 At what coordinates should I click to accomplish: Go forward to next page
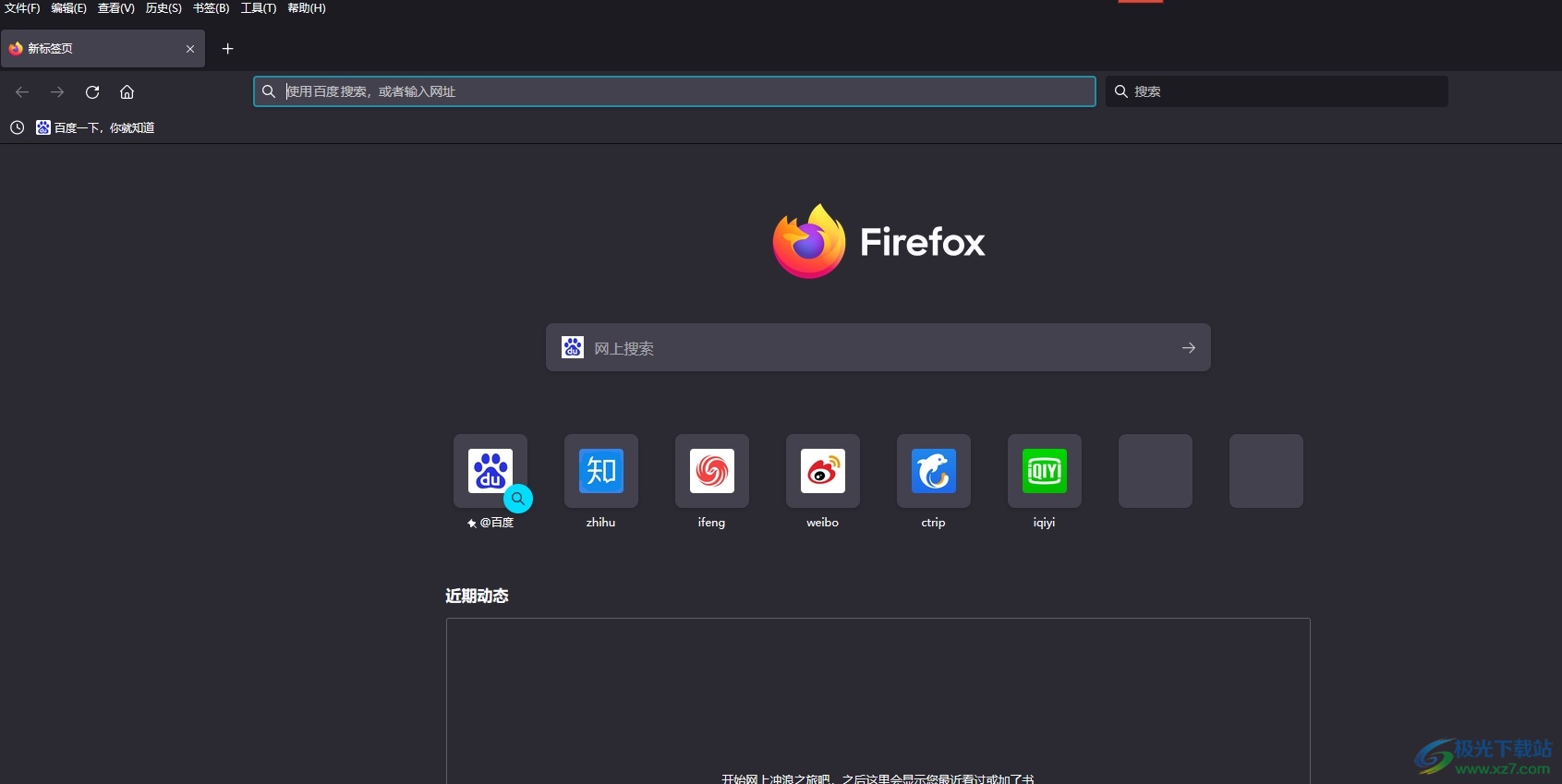pyautogui.click(x=57, y=91)
